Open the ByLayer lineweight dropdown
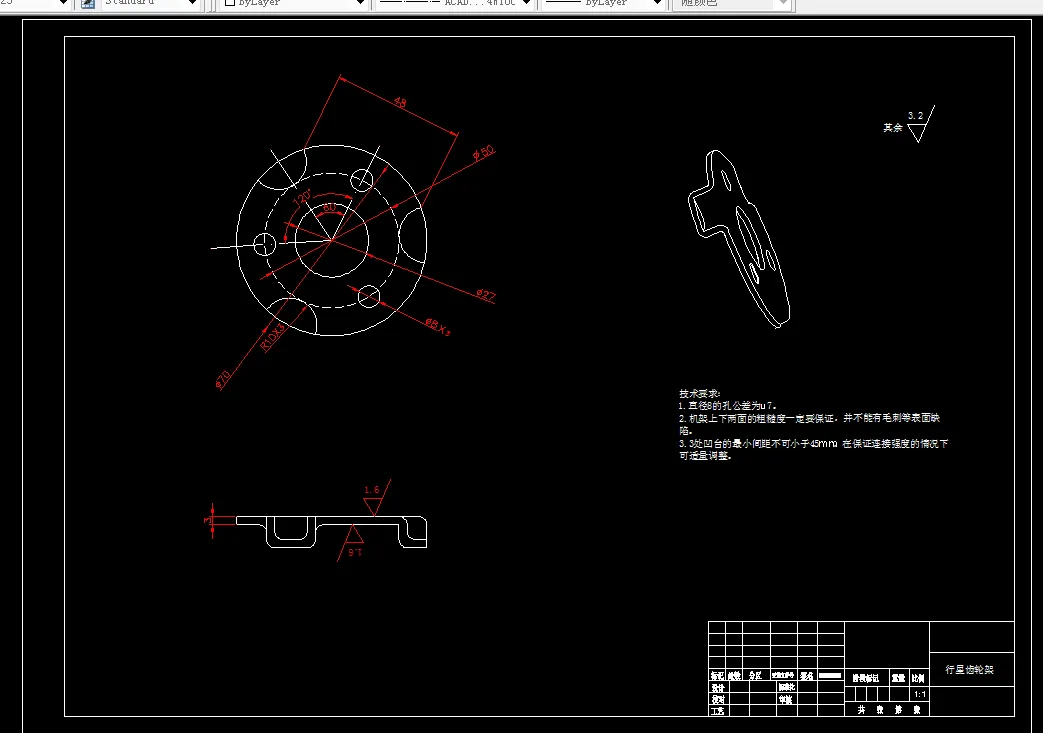This screenshot has height=733, width=1043. pos(603,3)
